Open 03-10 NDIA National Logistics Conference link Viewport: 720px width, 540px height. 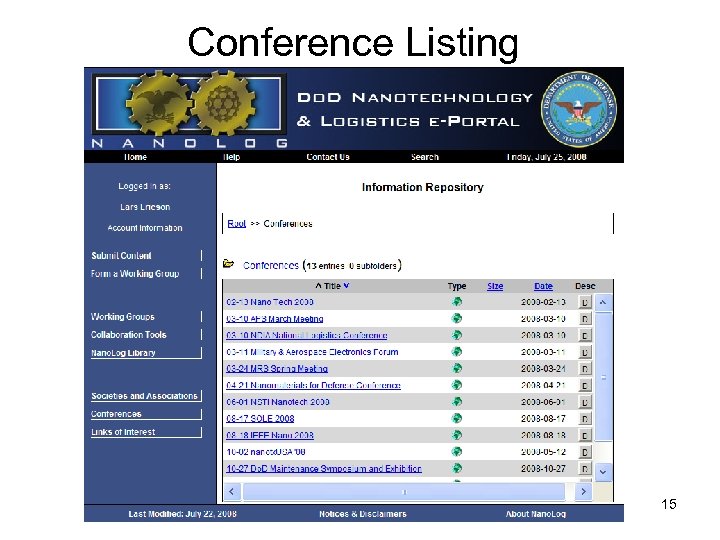point(307,335)
